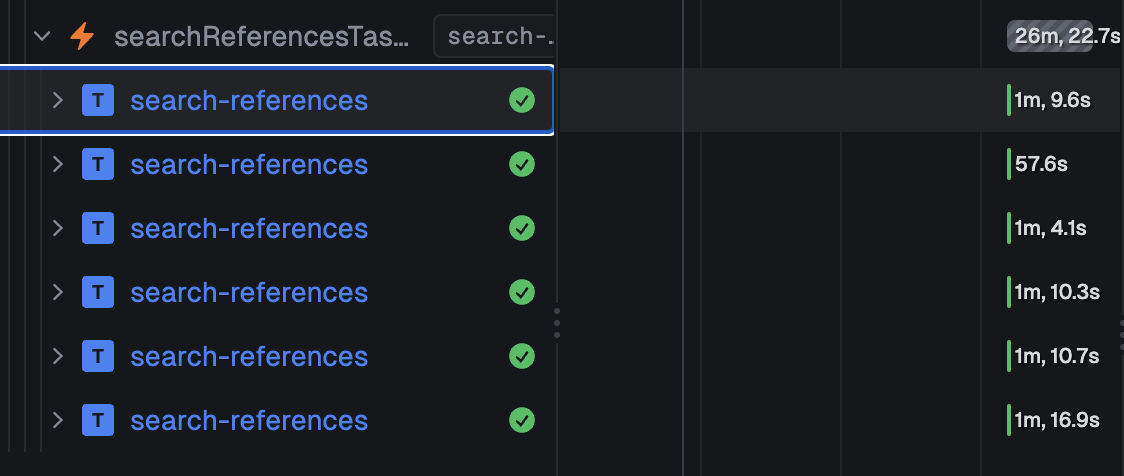Expand the search-references run lasting 1m, 9.6s

(58, 100)
